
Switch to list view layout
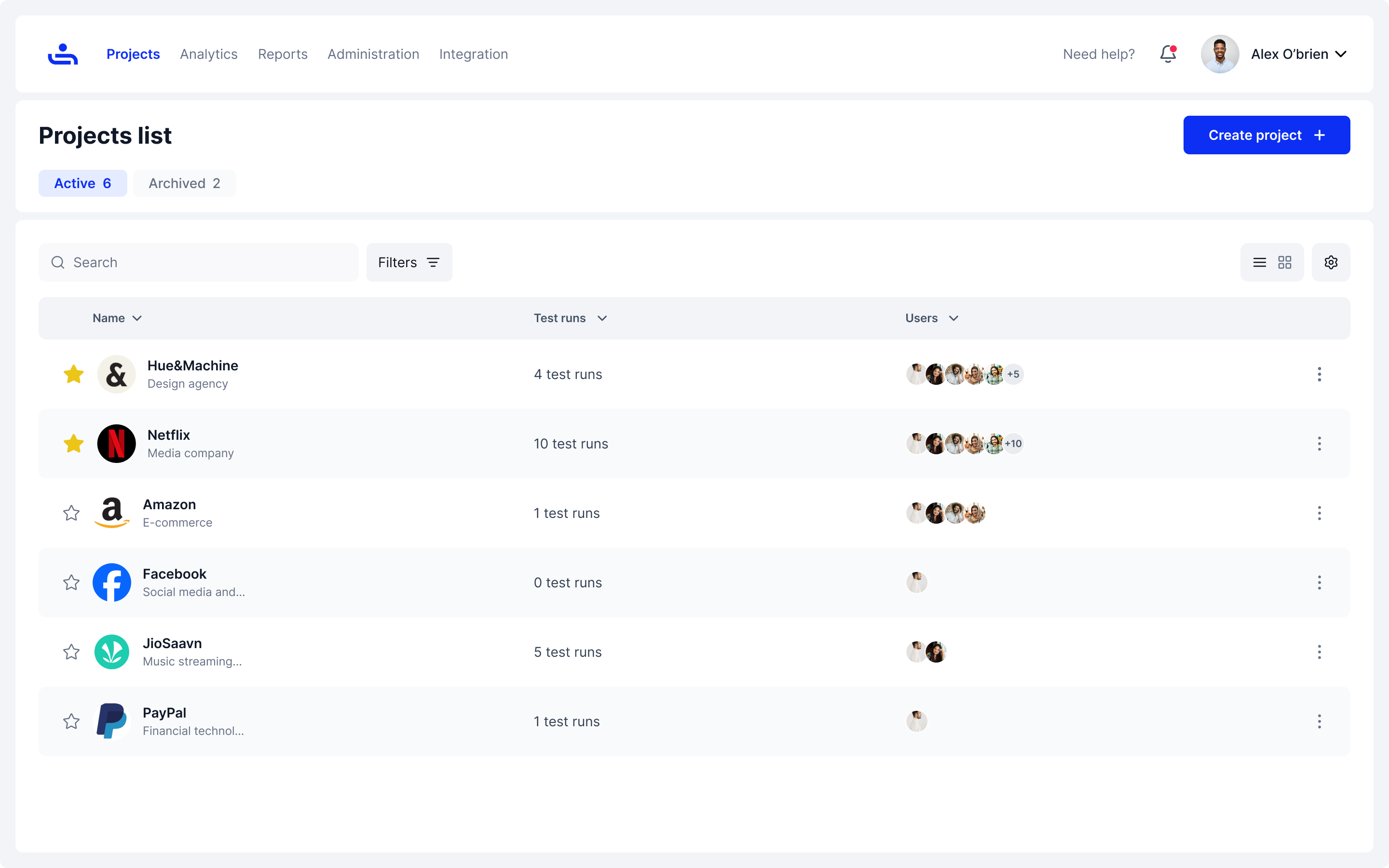point(1259,262)
